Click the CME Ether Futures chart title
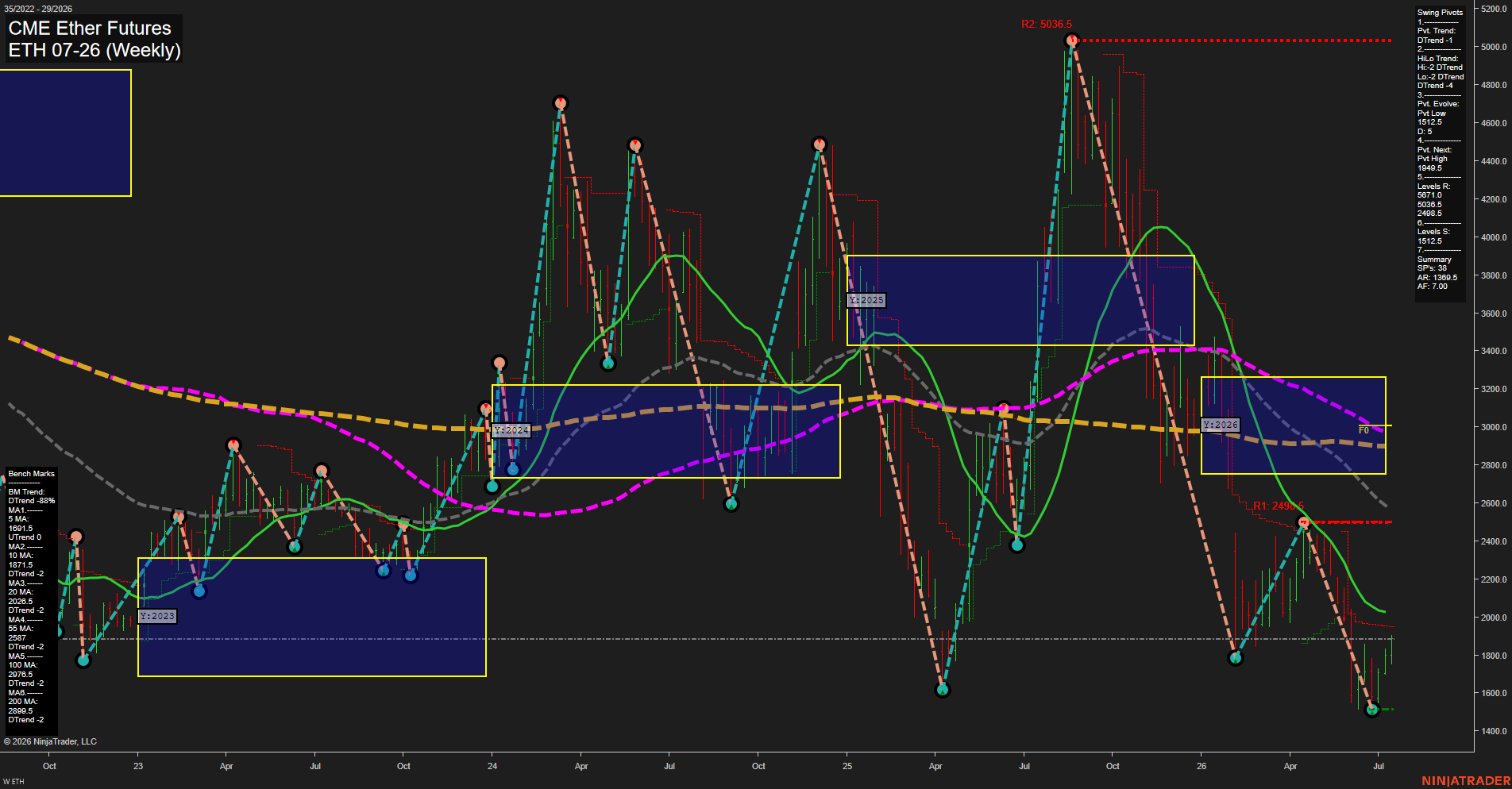Viewport: 1512px width, 789px height. click(x=90, y=28)
